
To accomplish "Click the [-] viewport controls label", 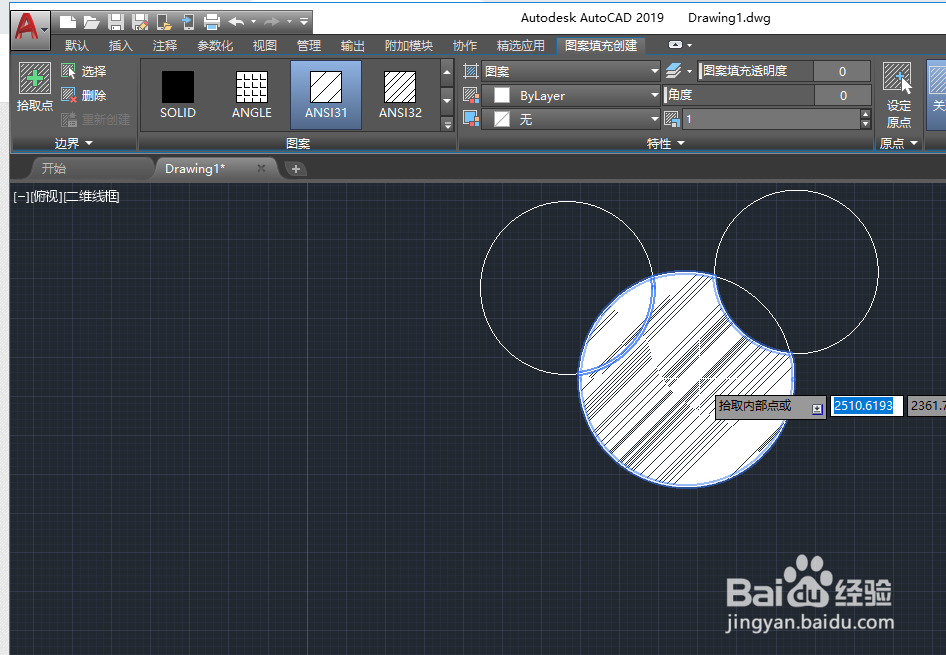I will pos(21,197).
